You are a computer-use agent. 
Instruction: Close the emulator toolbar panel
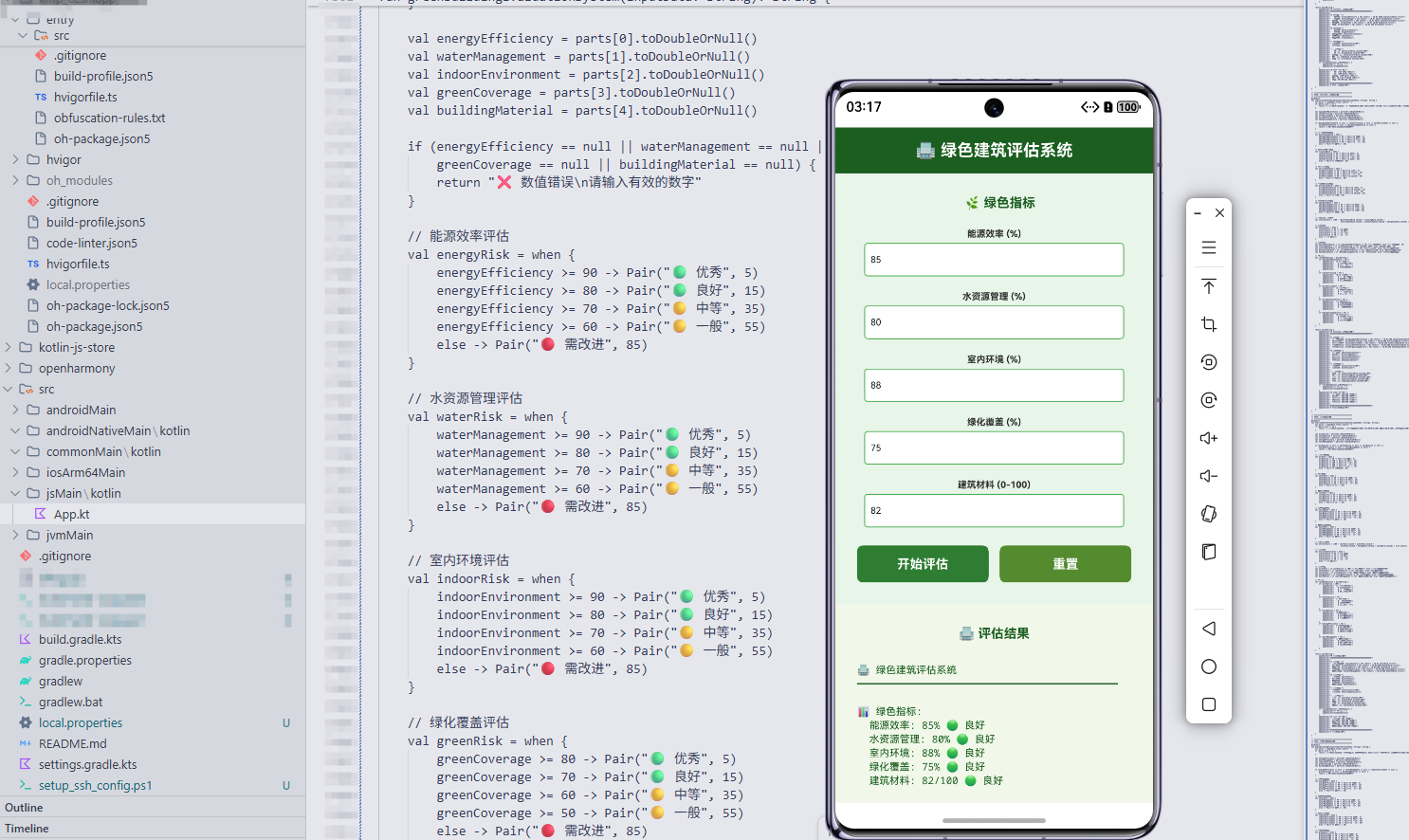pyautogui.click(x=1219, y=213)
